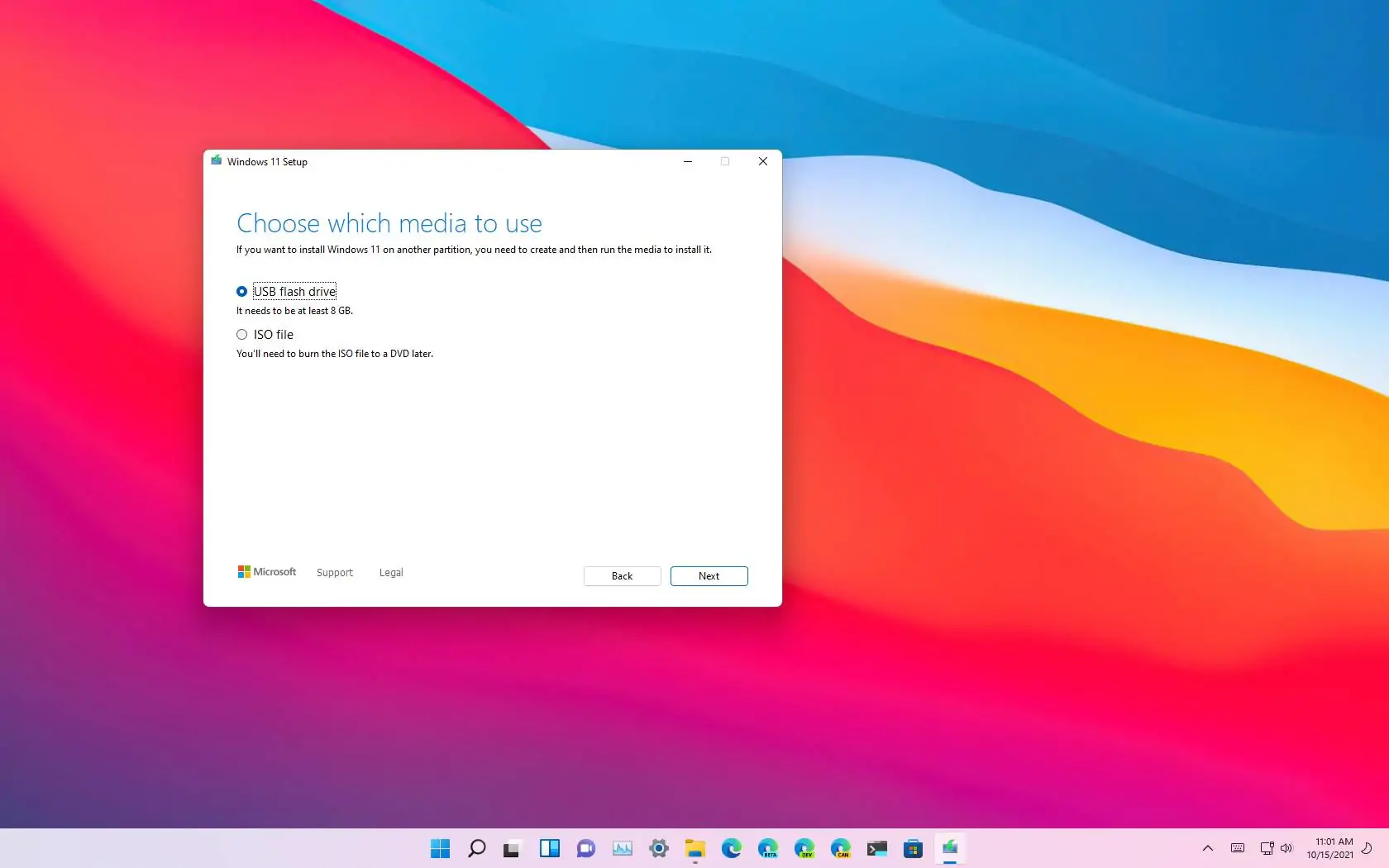Open the touch keyboard tray icon
This screenshot has width=1389, height=868.
tap(1237, 848)
